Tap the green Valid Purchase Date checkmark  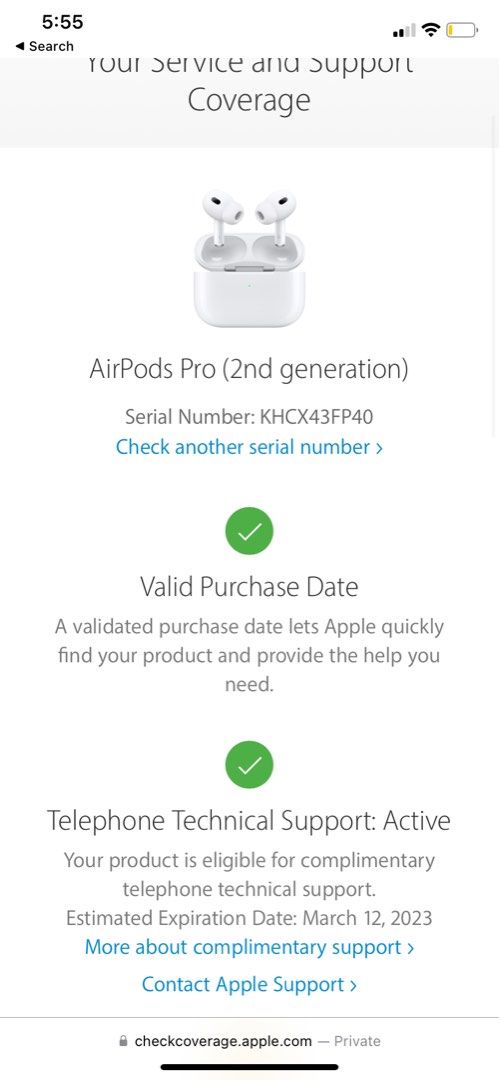pos(249,531)
